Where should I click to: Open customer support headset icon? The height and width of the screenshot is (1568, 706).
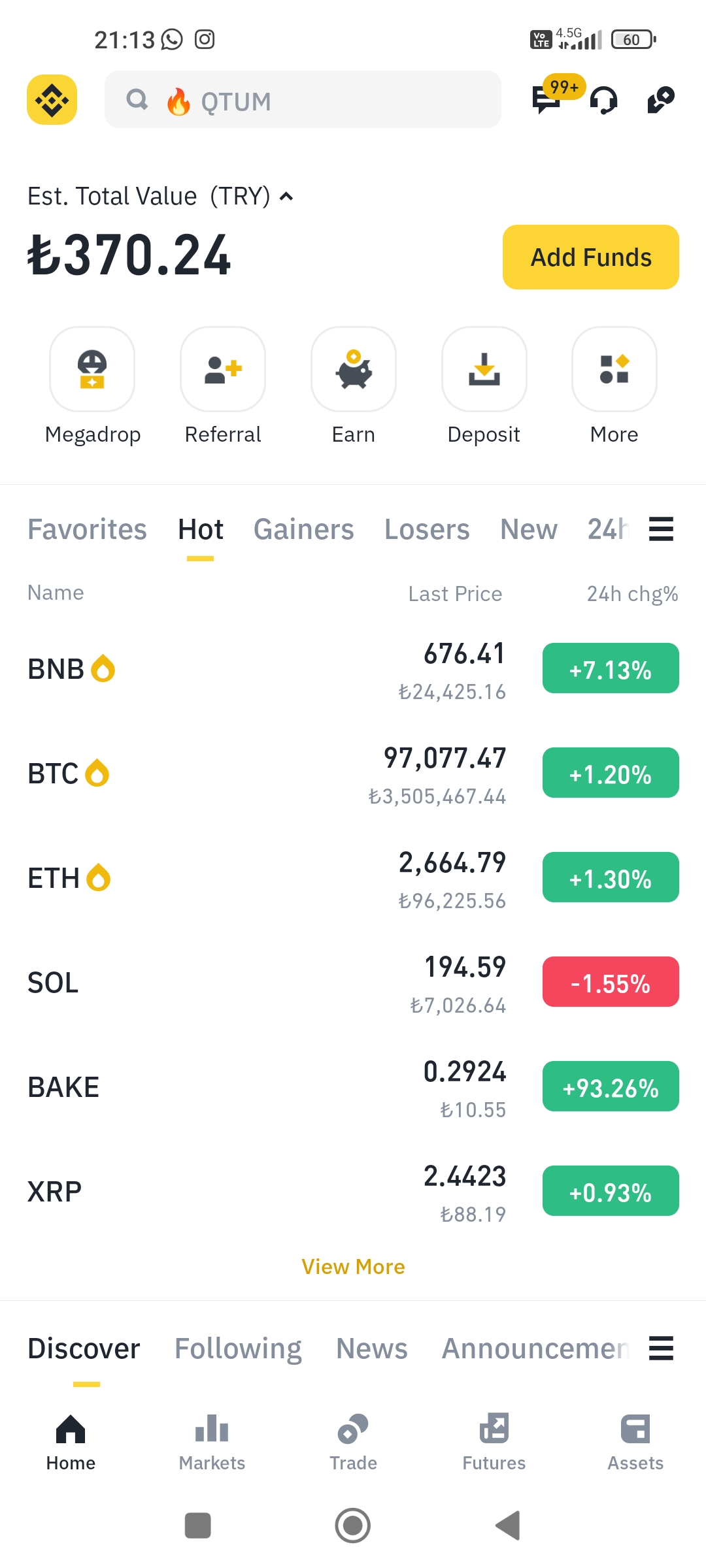603,101
